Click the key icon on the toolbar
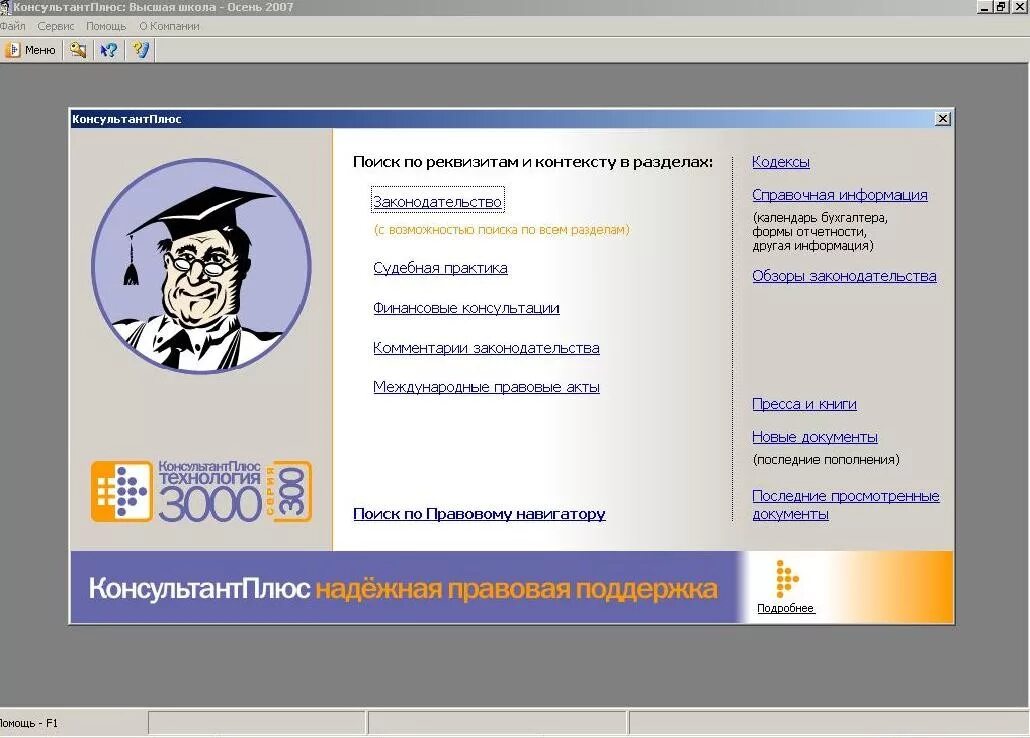 77,49
